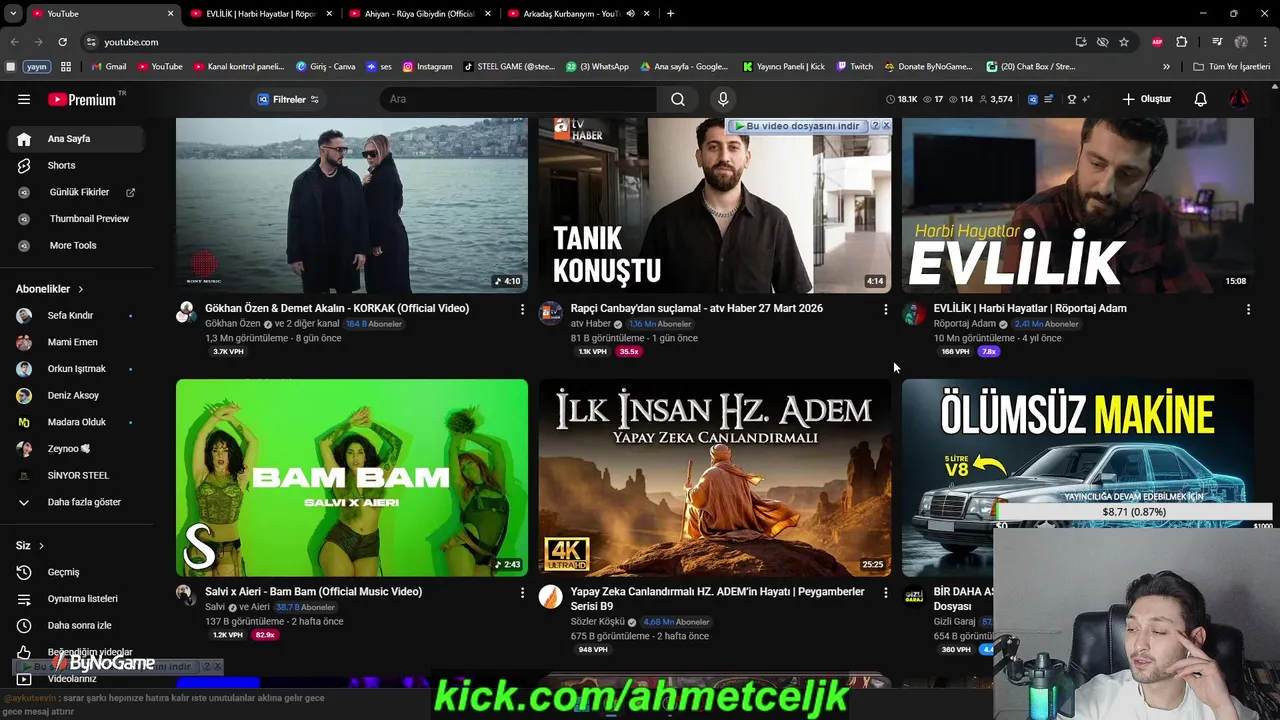Open Daha sonra izle watch later
Viewport: 1280px width, 720px height.
tap(78, 625)
